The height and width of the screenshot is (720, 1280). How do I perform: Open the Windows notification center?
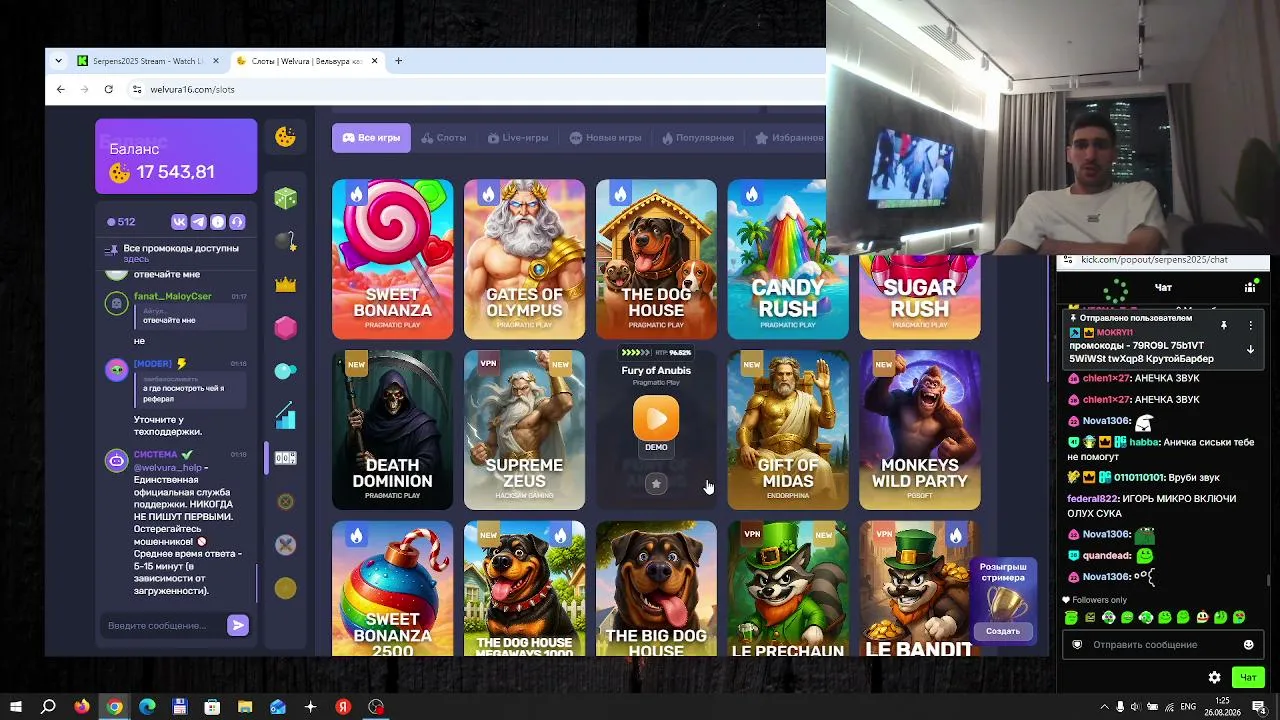click(1259, 707)
